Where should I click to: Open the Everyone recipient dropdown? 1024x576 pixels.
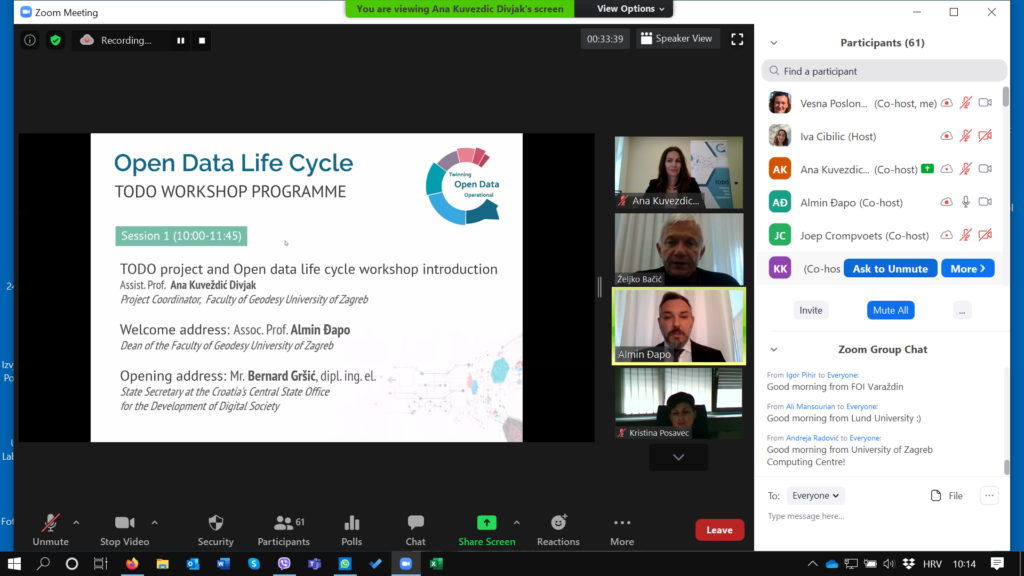(816, 495)
